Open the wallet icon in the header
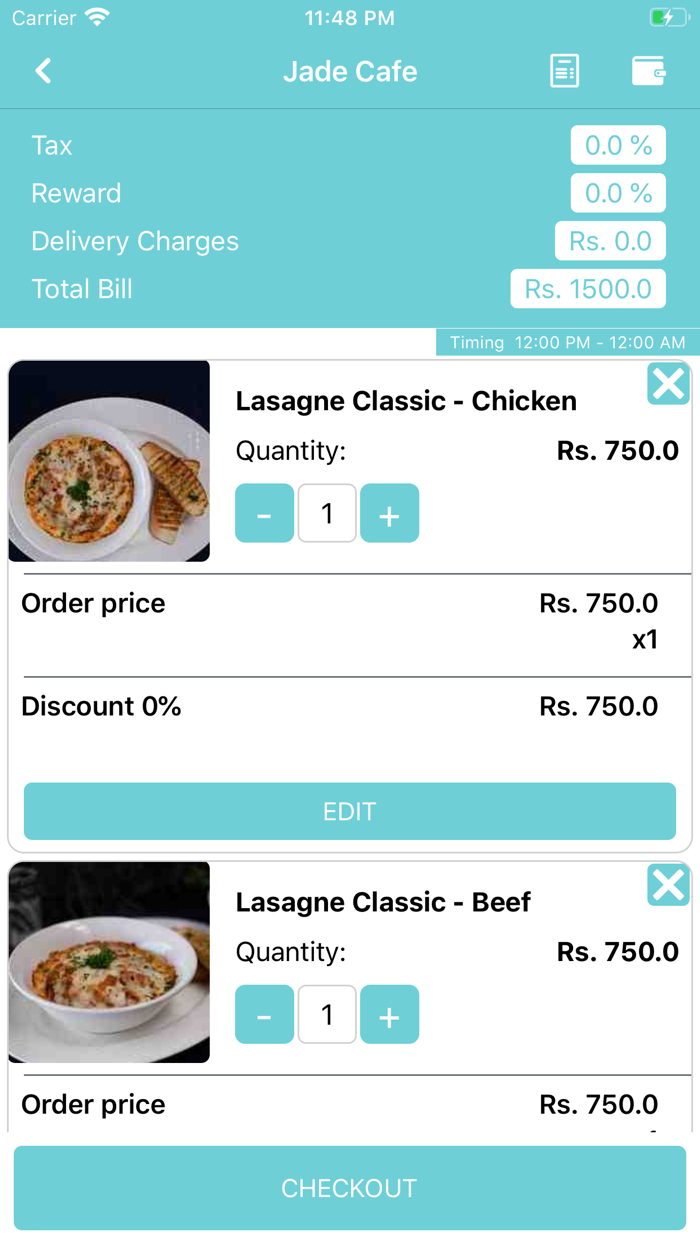Screen dimensions: 700x1244 click(649, 71)
